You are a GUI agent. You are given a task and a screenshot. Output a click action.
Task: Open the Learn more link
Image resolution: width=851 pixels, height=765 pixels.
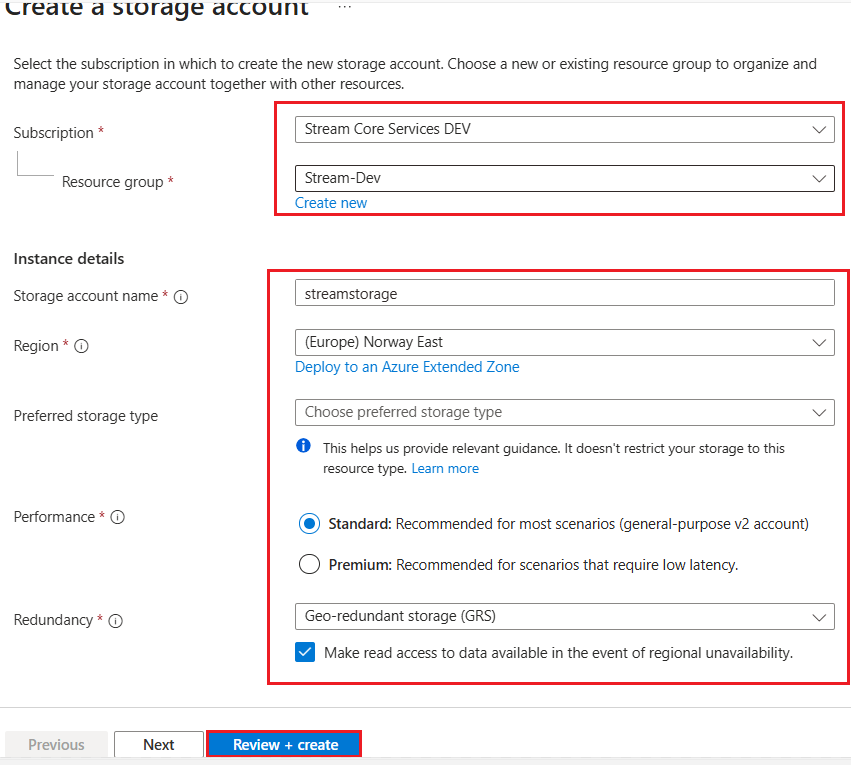click(445, 469)
